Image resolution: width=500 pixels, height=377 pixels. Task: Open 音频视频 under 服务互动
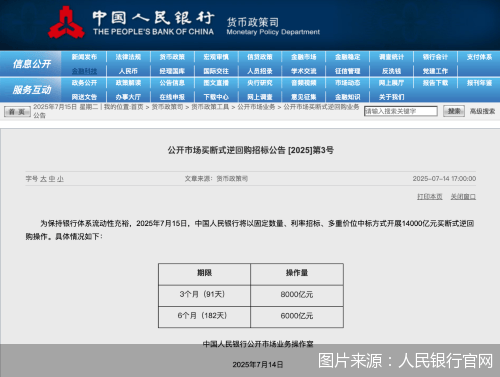[304, 83]
